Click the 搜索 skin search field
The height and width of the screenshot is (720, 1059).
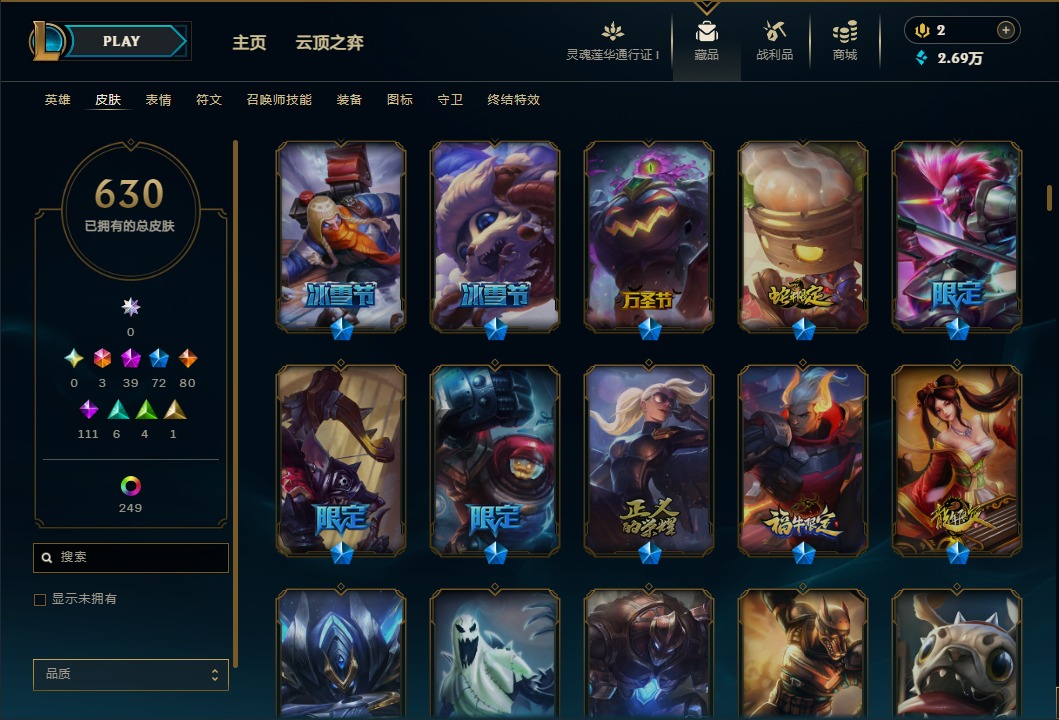point(131,558)
